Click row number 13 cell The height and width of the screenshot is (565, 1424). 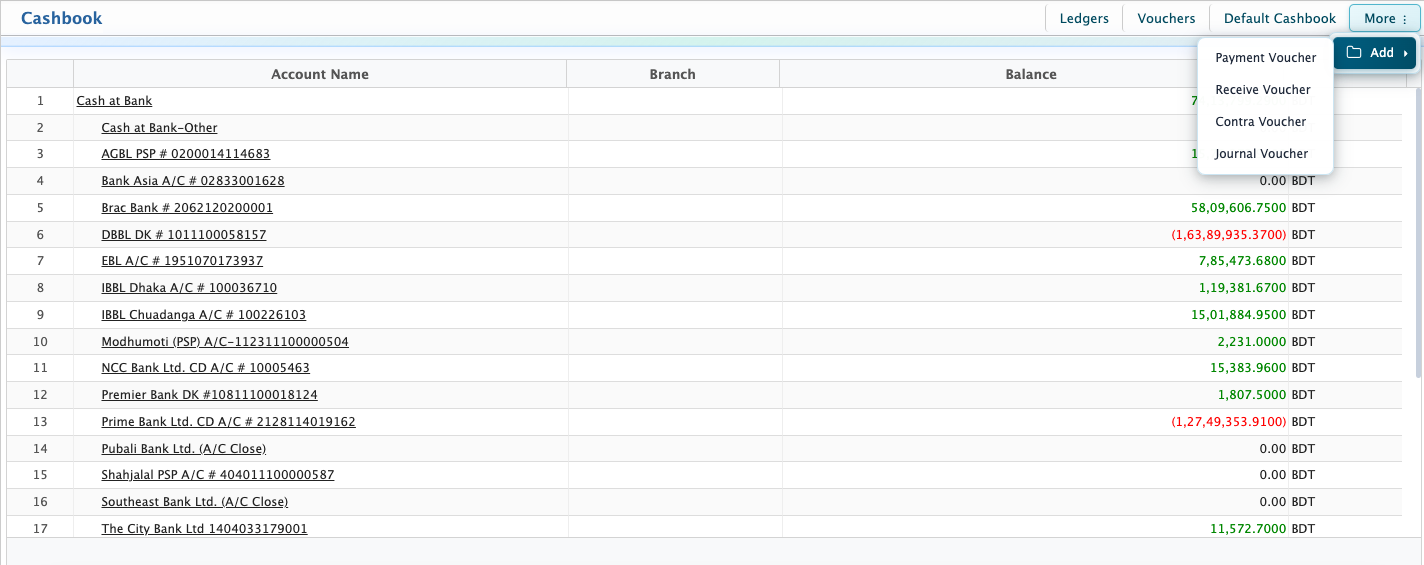pos(40,422)
